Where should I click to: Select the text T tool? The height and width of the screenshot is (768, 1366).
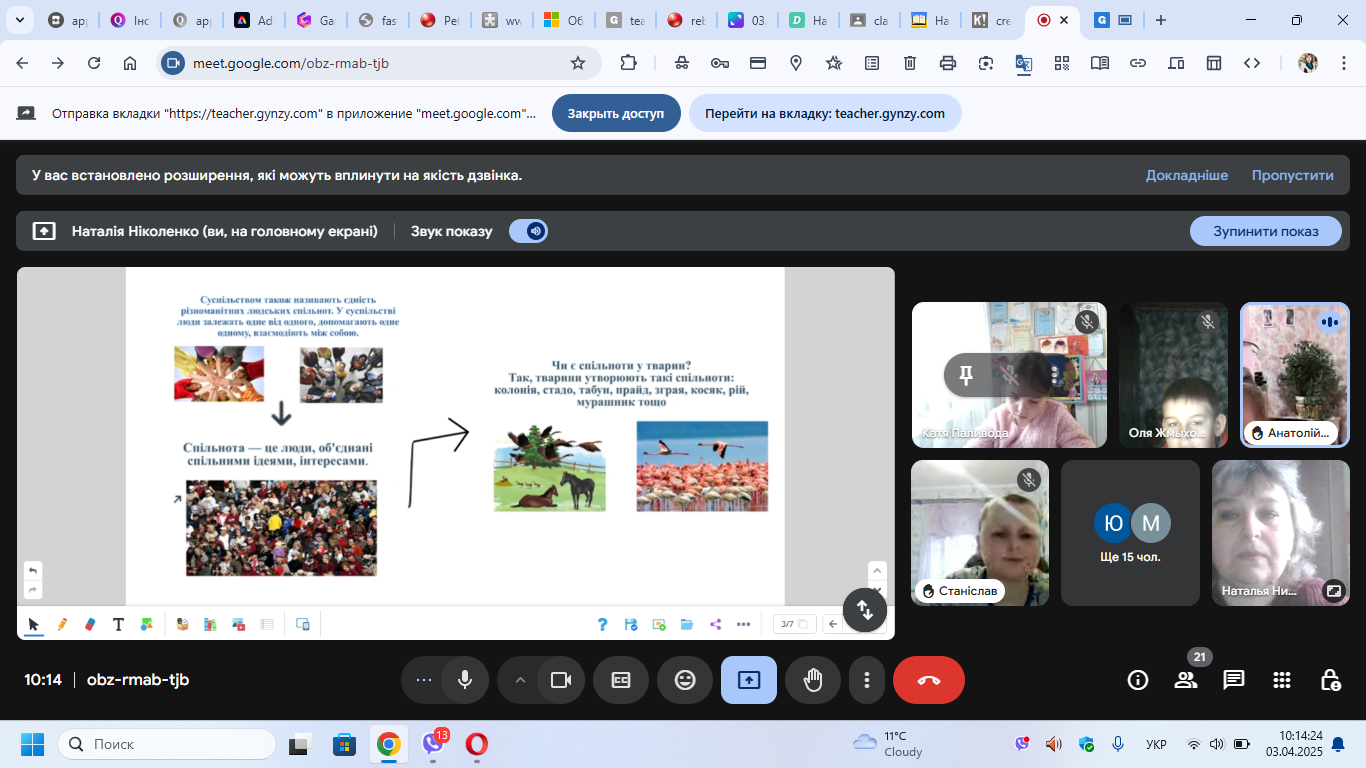click(118, 624)
